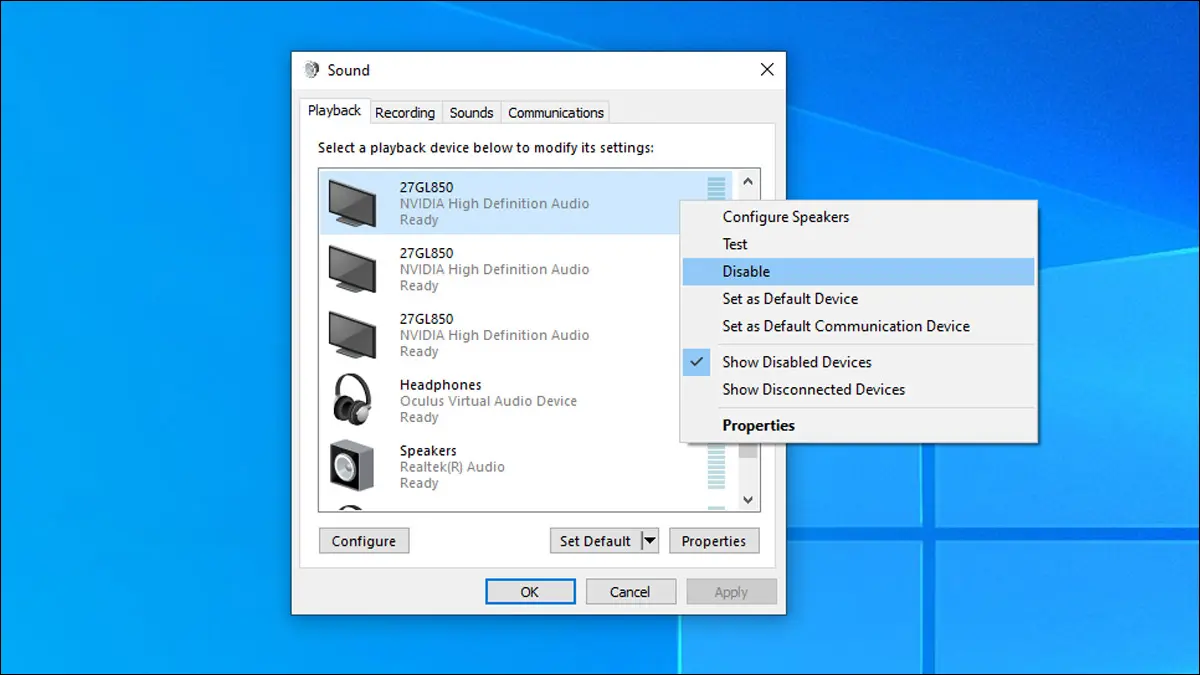Click the Properties button below the list

[x=714, y=541]
